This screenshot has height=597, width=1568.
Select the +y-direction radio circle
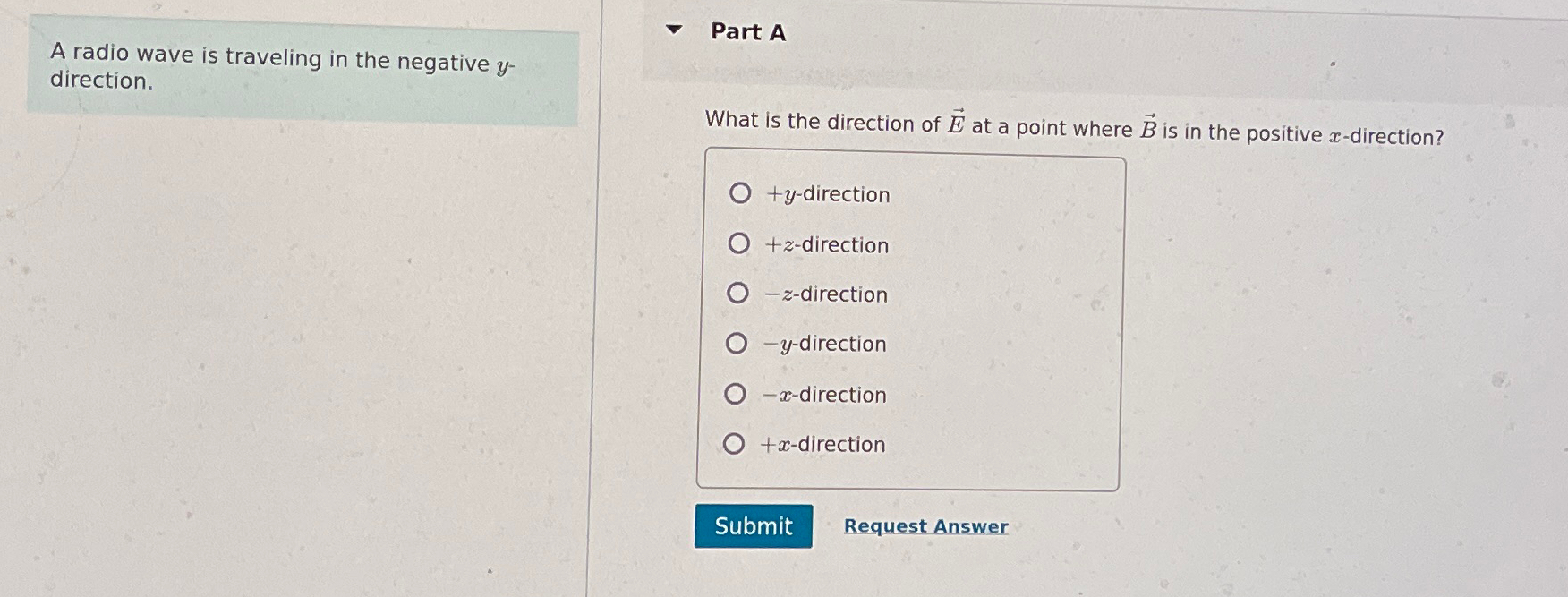[740, 193]
